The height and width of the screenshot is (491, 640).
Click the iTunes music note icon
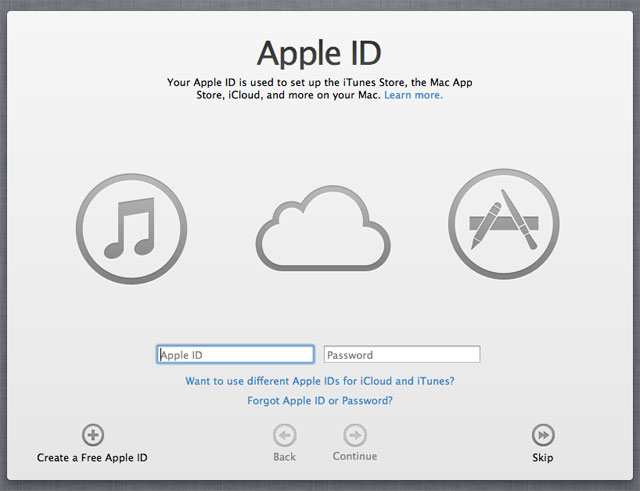coord(131,229)
